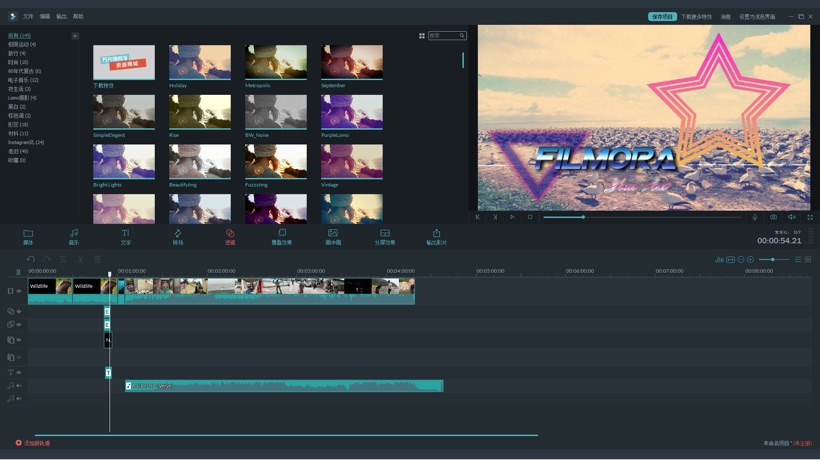This screenshot has height=460, width=820.
Task: Select the 文字 (Text) tool icon
Action: pyautogui.click(x=126, y=234)
